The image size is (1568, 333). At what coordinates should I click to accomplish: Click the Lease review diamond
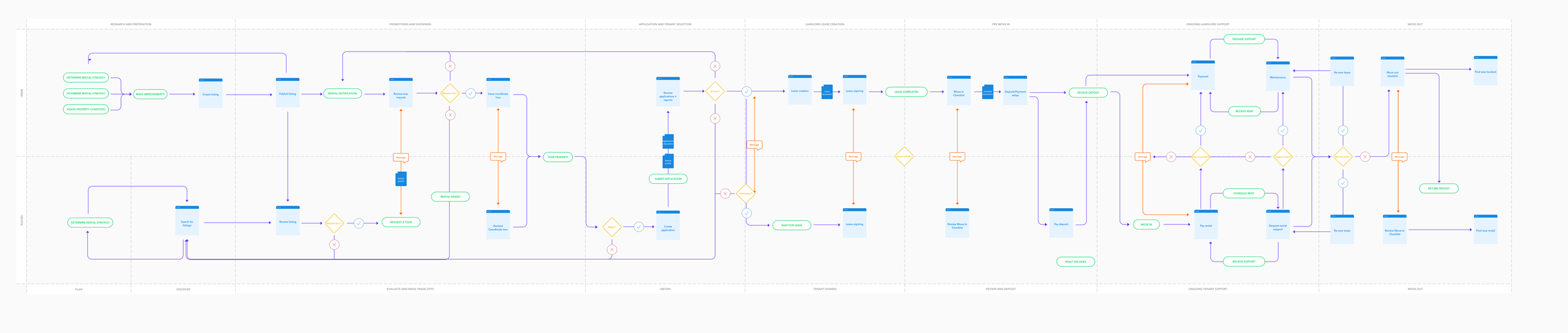point(904,156)
